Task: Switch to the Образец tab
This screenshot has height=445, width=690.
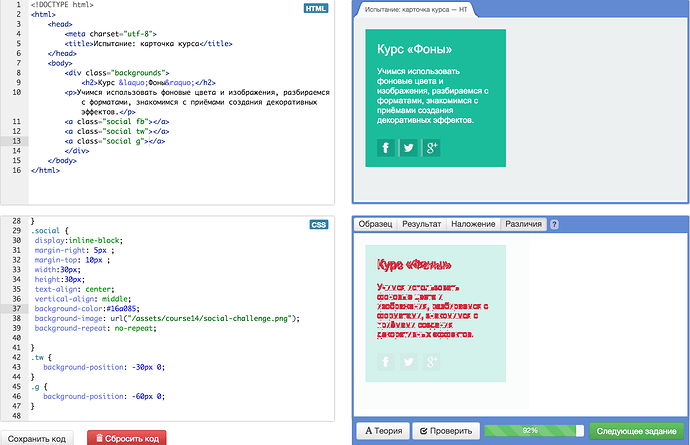Action: 375,224
